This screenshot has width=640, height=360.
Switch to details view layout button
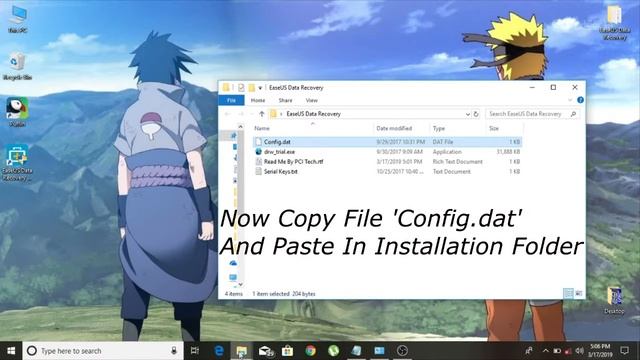[x=568, y=293]
